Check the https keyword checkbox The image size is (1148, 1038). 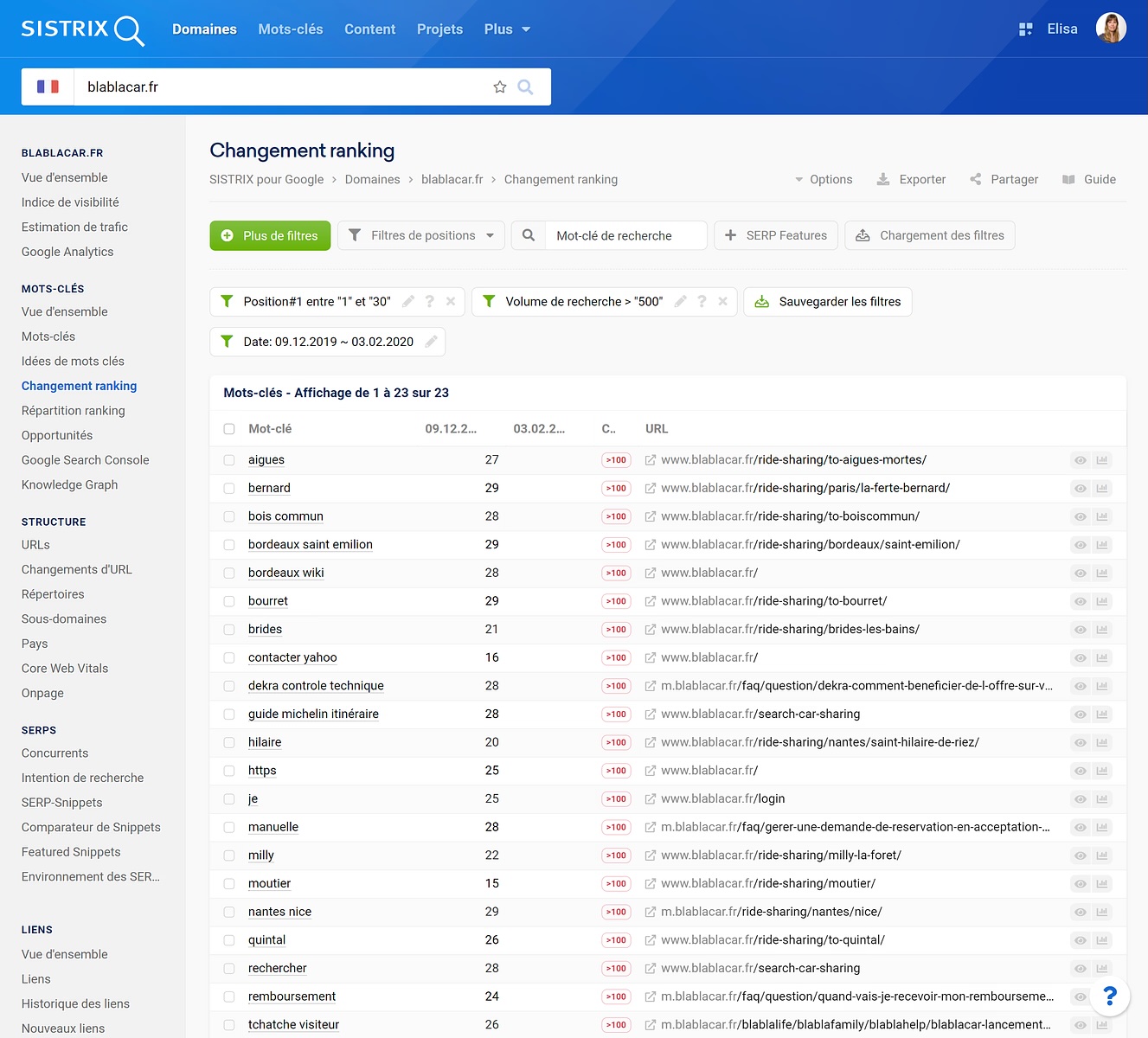click(x=229, y=771)
